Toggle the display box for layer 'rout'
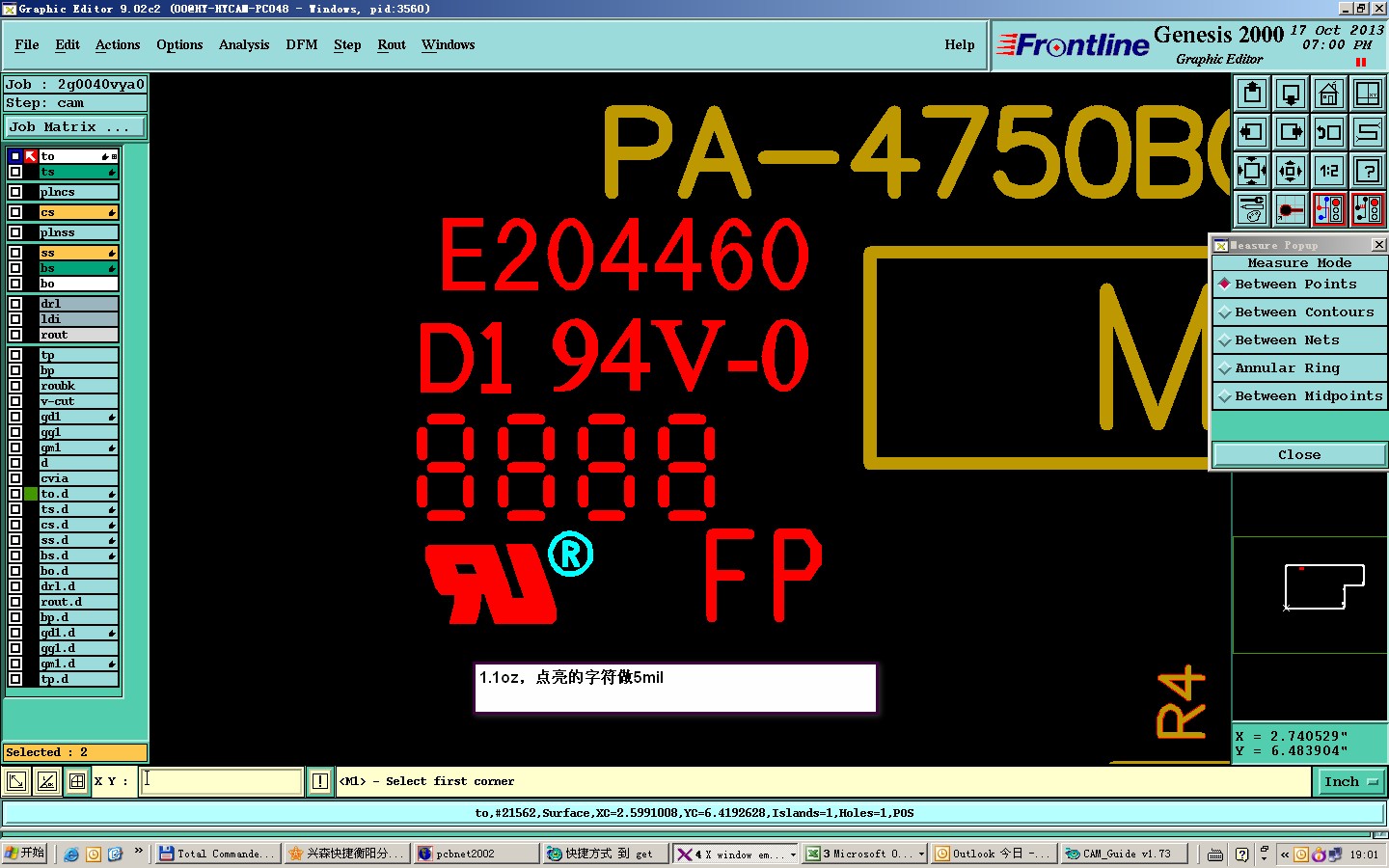The height and width of the screenshot is (868, 1389). pyautogui.click(x=15, y=335)
